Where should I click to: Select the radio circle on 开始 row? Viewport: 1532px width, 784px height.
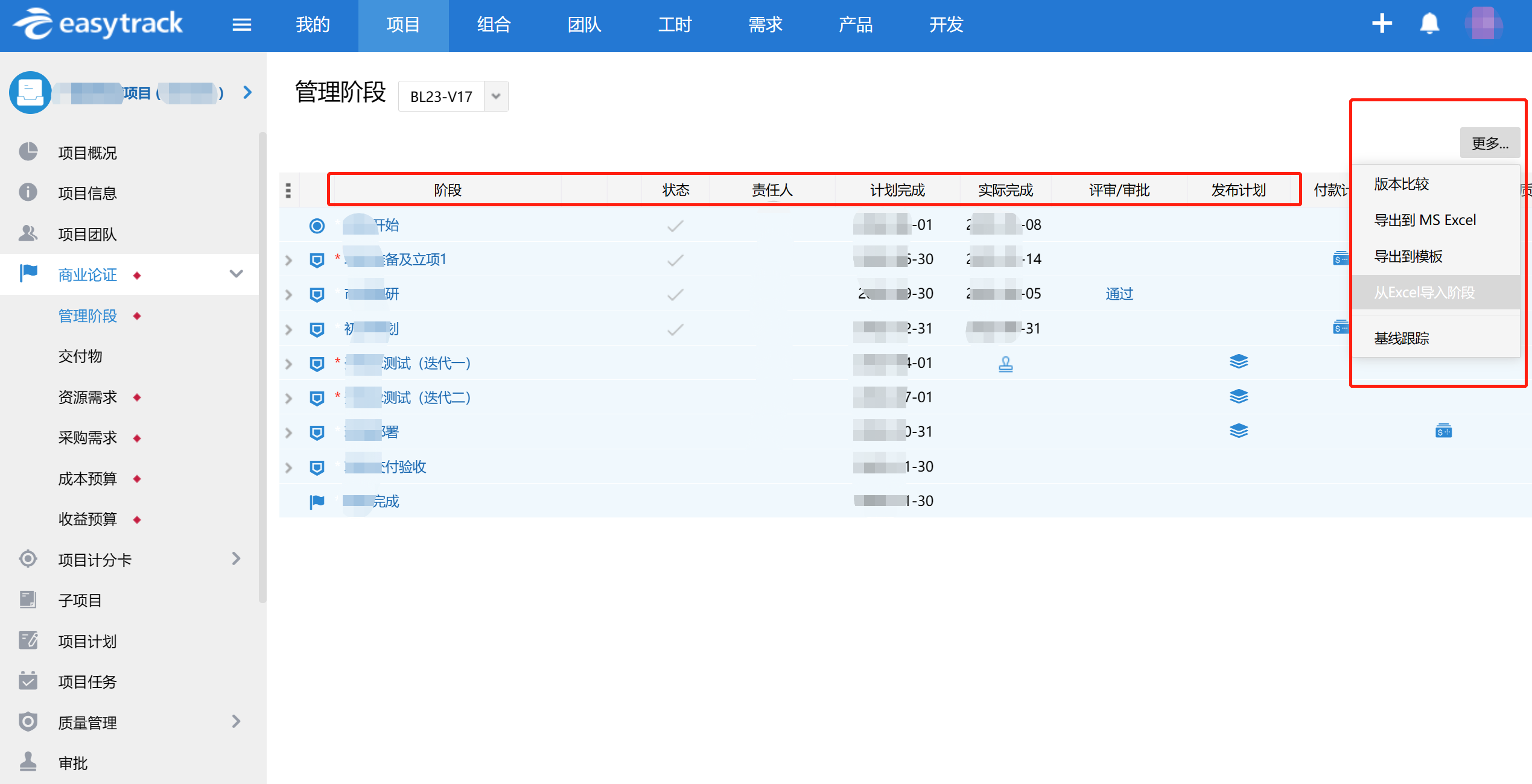pos(317,226)
